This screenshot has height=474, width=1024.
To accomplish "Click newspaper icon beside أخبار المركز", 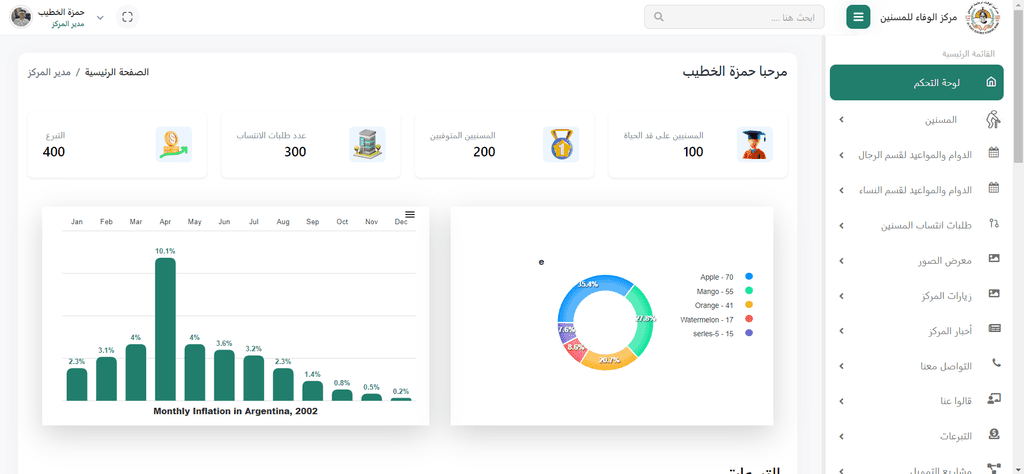I will coord(994,330).
